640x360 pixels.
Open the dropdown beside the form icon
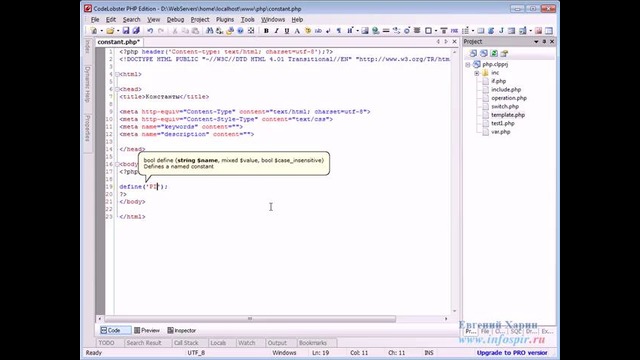436,31
